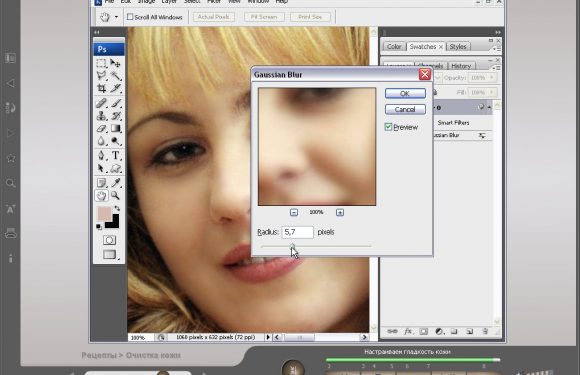Uncheck the Preview checkbox

pos(388,127)
